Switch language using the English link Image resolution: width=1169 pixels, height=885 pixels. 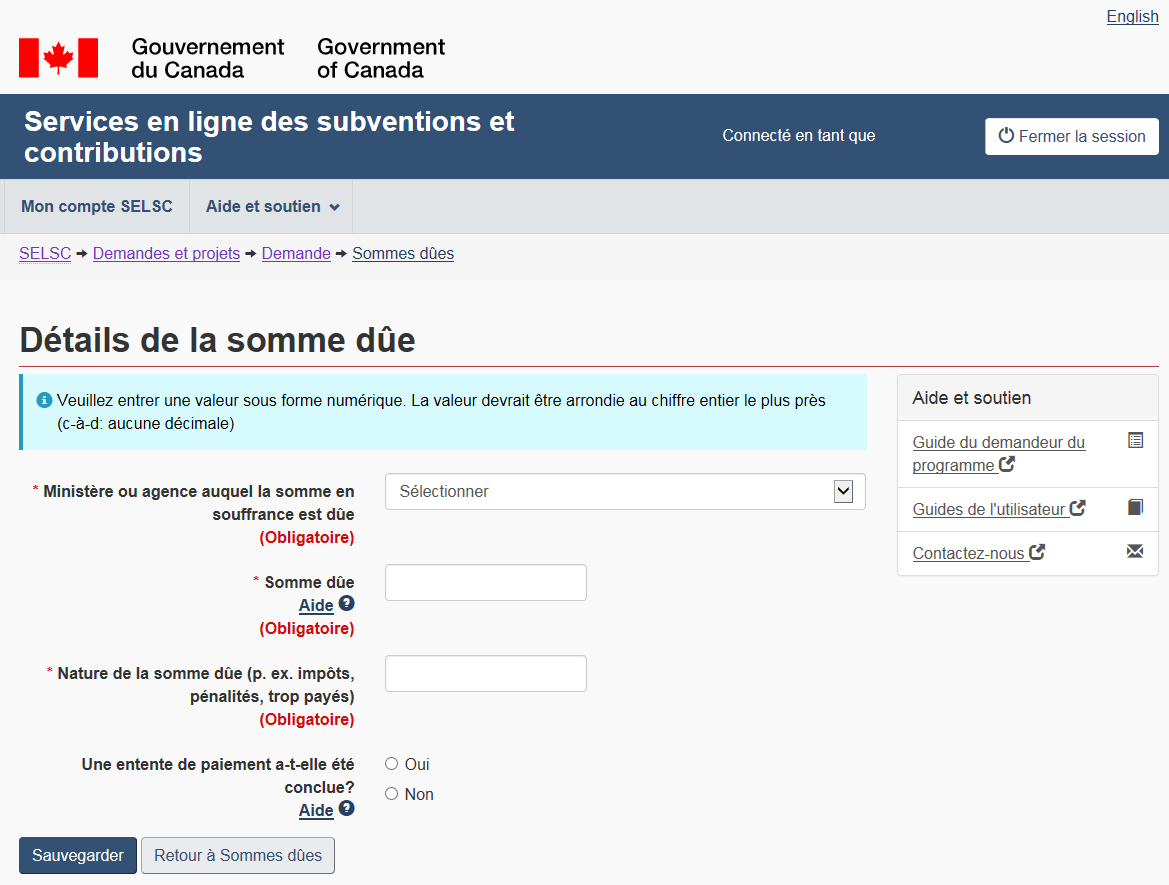[x=1132, y=17]
